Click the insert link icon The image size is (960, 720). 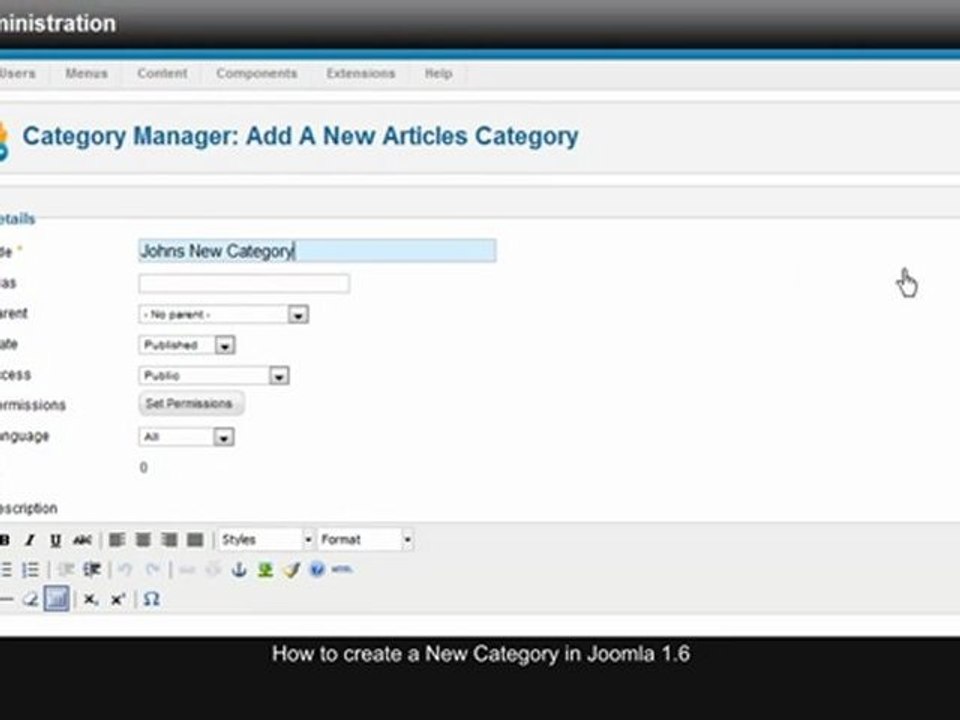[187, 570]
